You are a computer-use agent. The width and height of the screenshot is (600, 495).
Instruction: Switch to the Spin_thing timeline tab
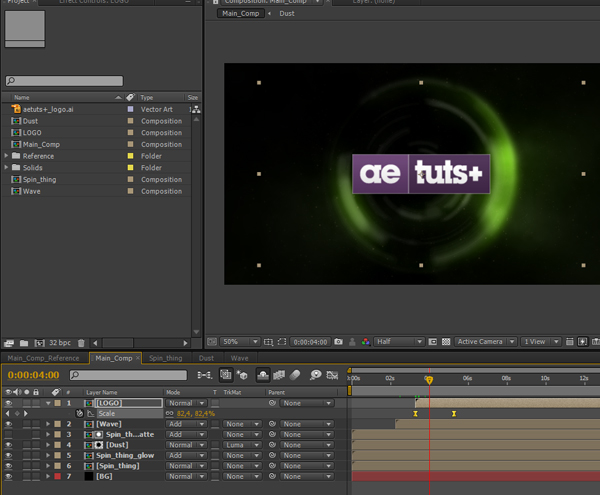click(x=166, y=358)
